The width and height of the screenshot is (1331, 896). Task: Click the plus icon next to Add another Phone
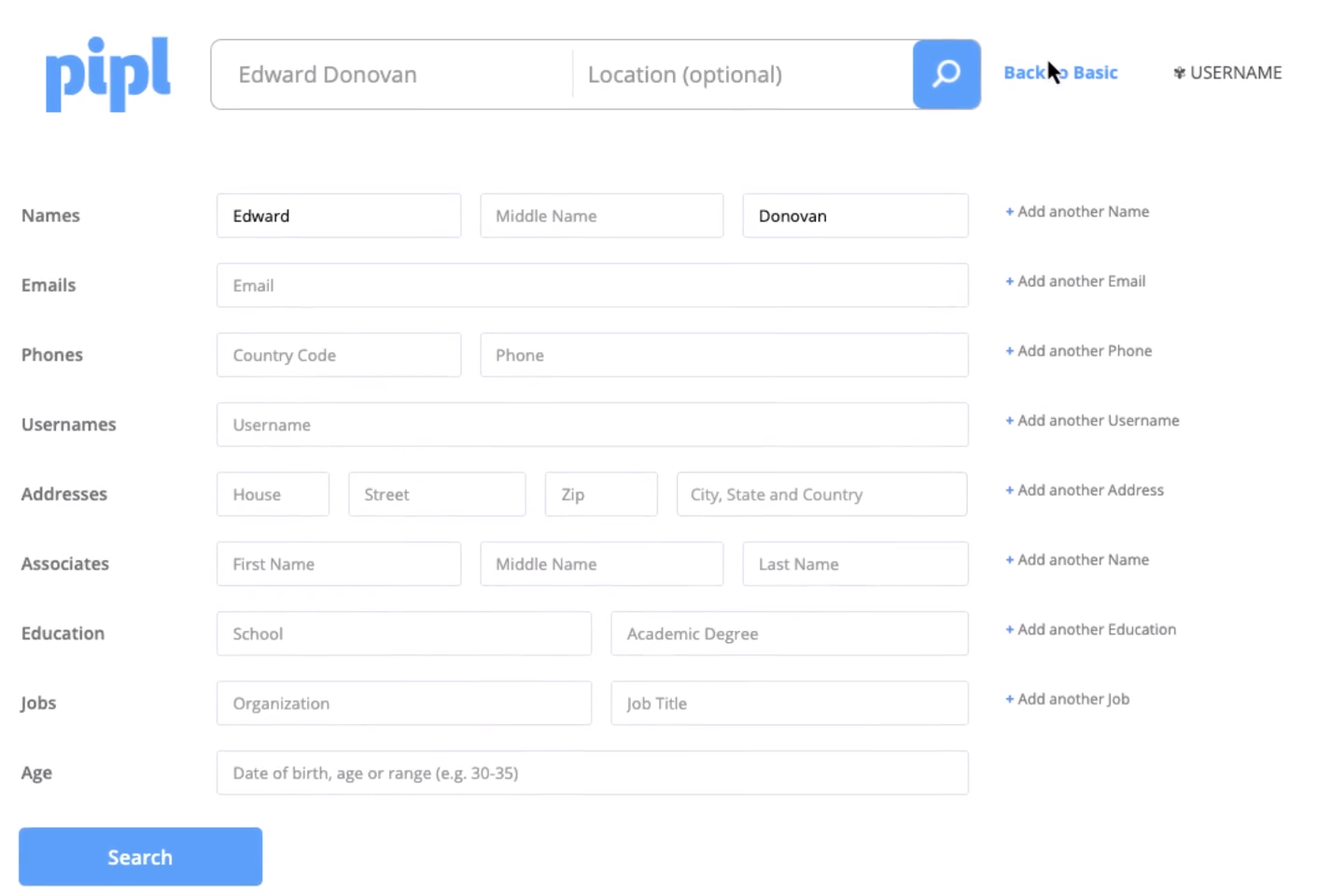pos(1010,351)
